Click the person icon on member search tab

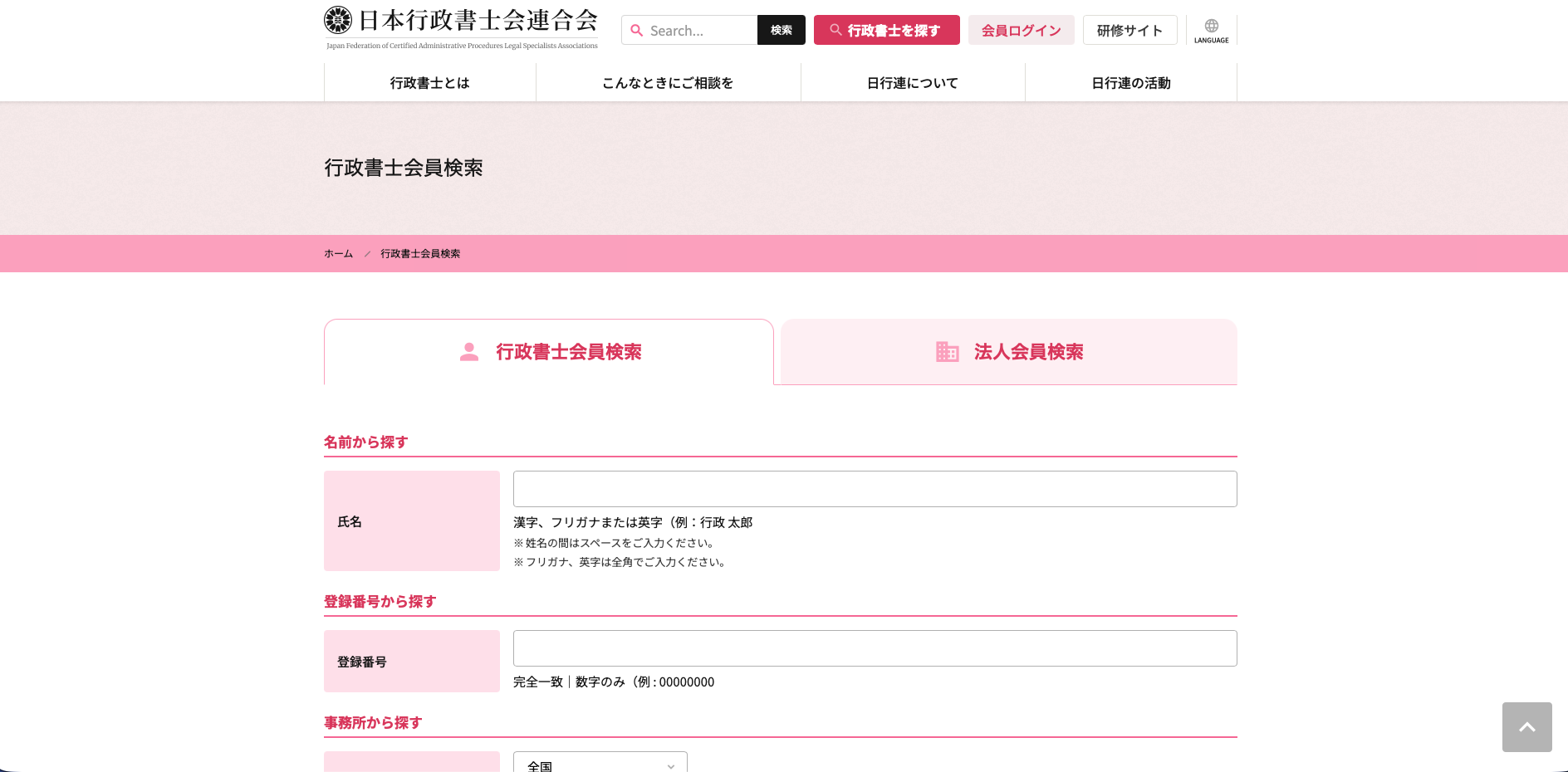tap(469, 352)
